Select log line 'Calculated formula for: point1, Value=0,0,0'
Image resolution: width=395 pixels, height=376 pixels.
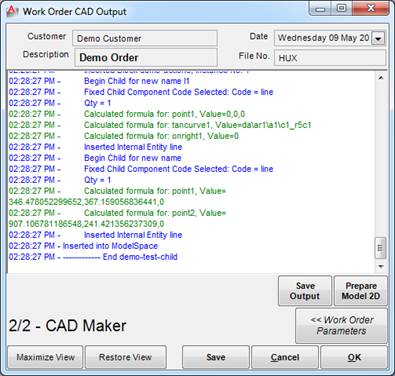[x=127, y=114]
